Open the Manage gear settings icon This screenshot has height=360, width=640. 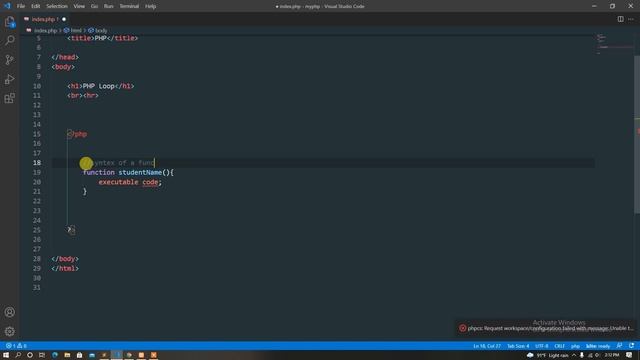coord(9,331)
